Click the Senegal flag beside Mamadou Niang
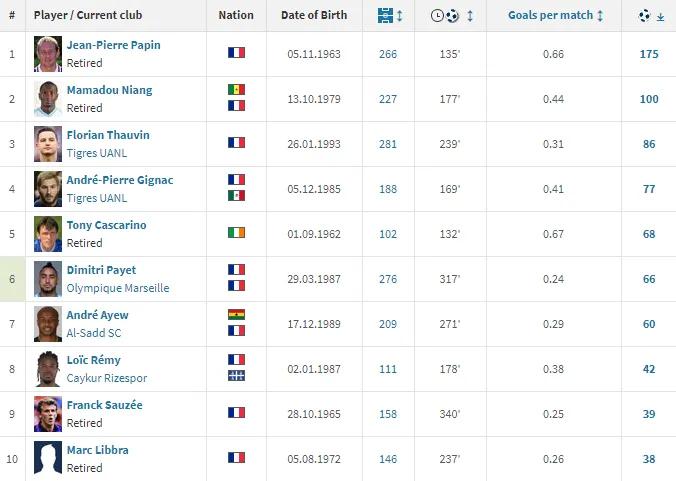Screen dimensions: 676x481 (236, 90)
